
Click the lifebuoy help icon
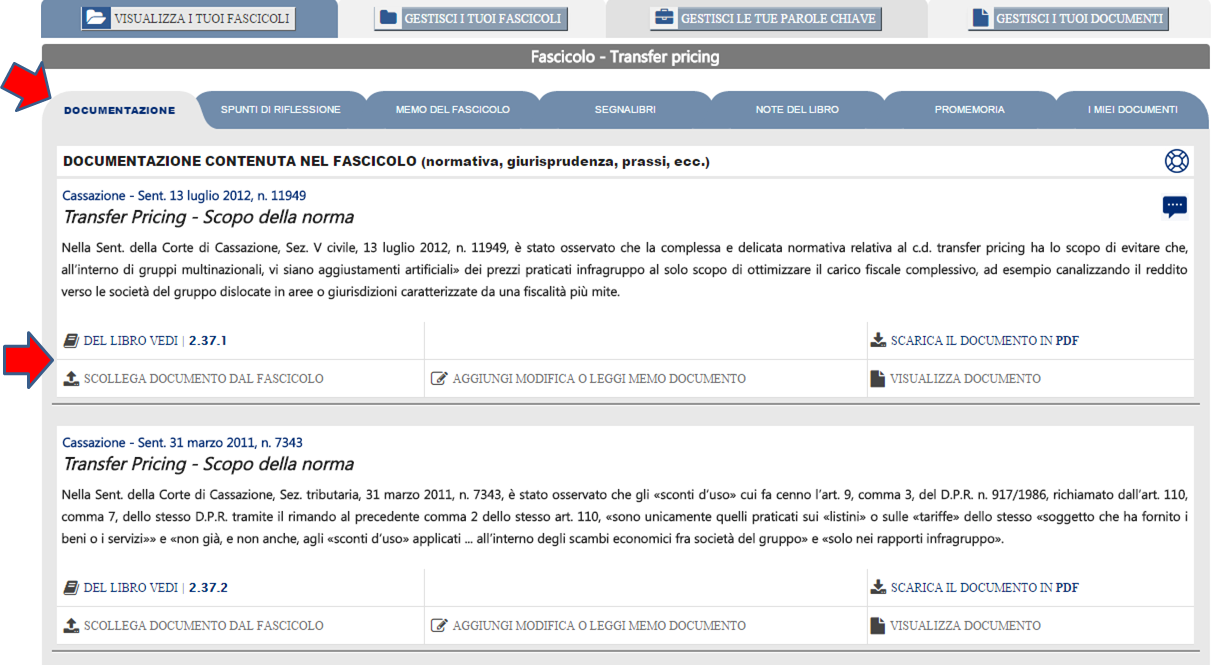coord(1175,161)
